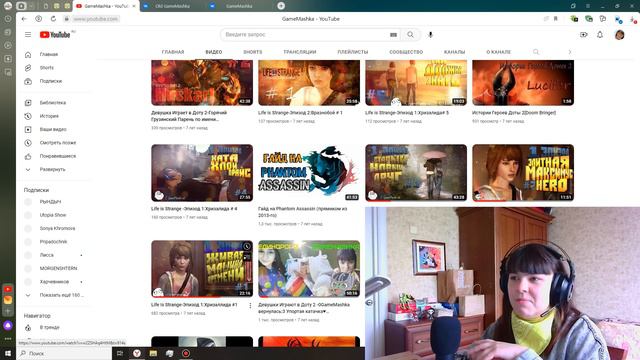Click the bookmark icon in the address bar
This screenshot has width=640, height=360.
click(x=556, y=19)
